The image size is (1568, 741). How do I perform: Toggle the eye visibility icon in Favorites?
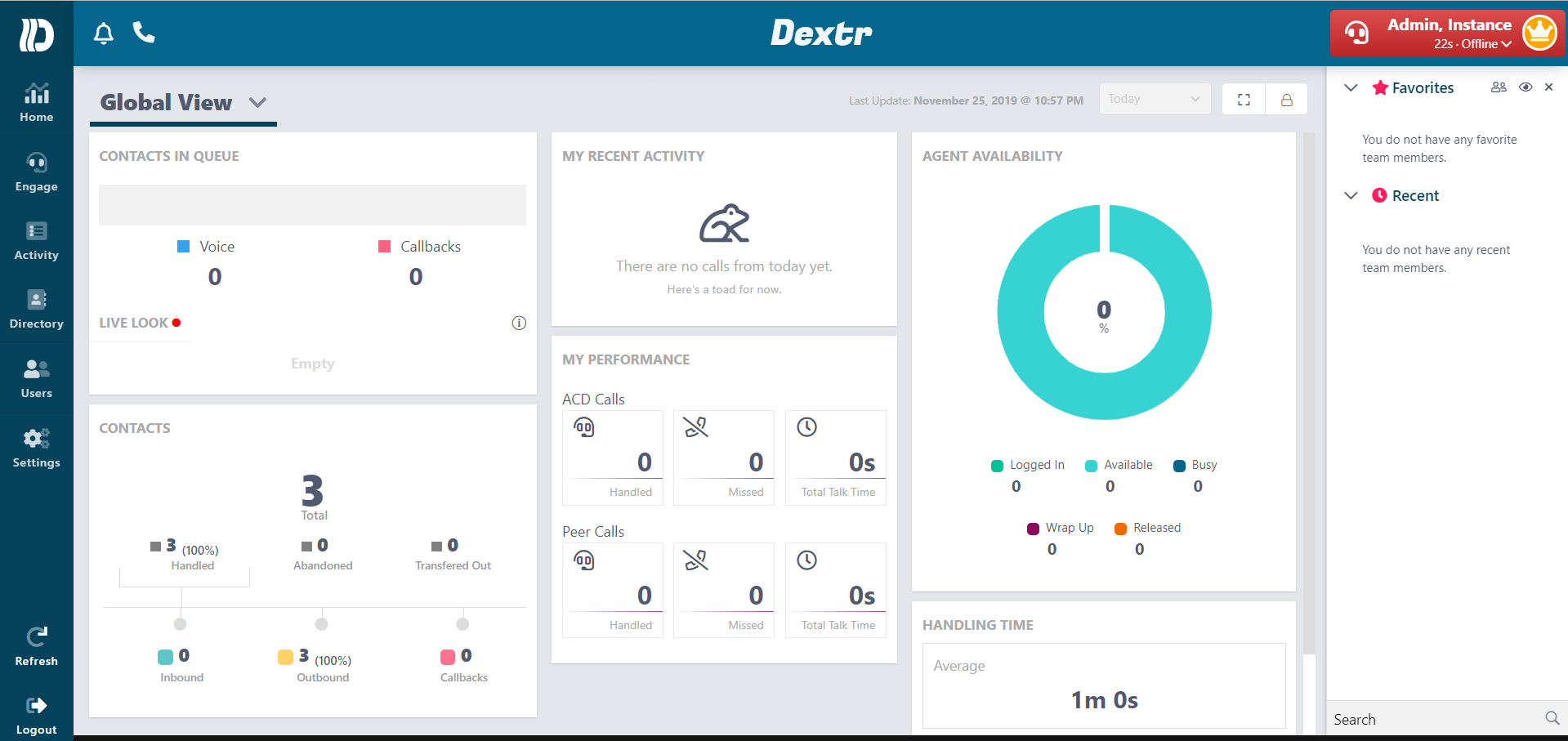click(1526, 87)
